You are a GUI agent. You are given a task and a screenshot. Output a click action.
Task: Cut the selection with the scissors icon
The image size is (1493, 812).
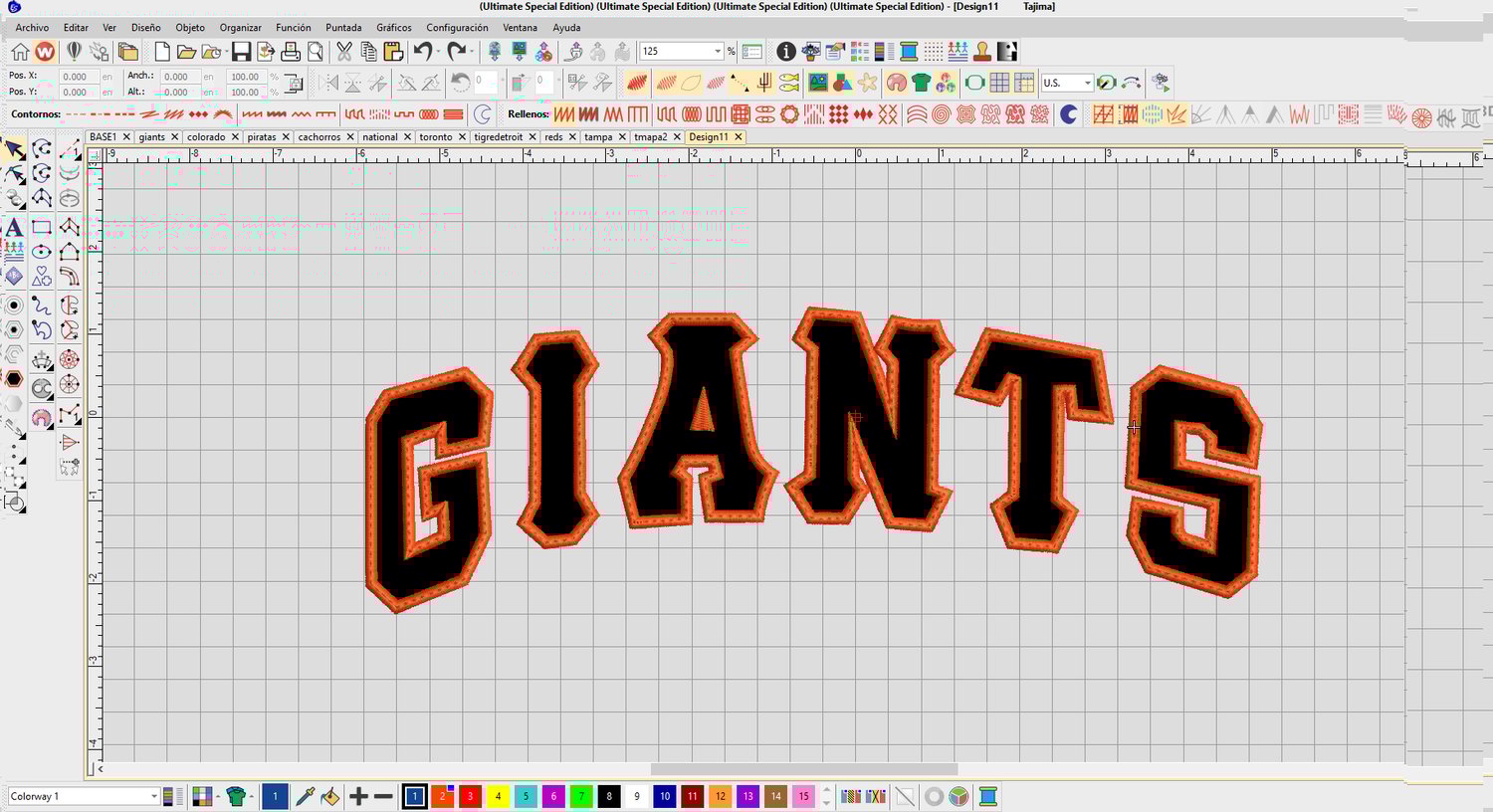coord(344,52)
